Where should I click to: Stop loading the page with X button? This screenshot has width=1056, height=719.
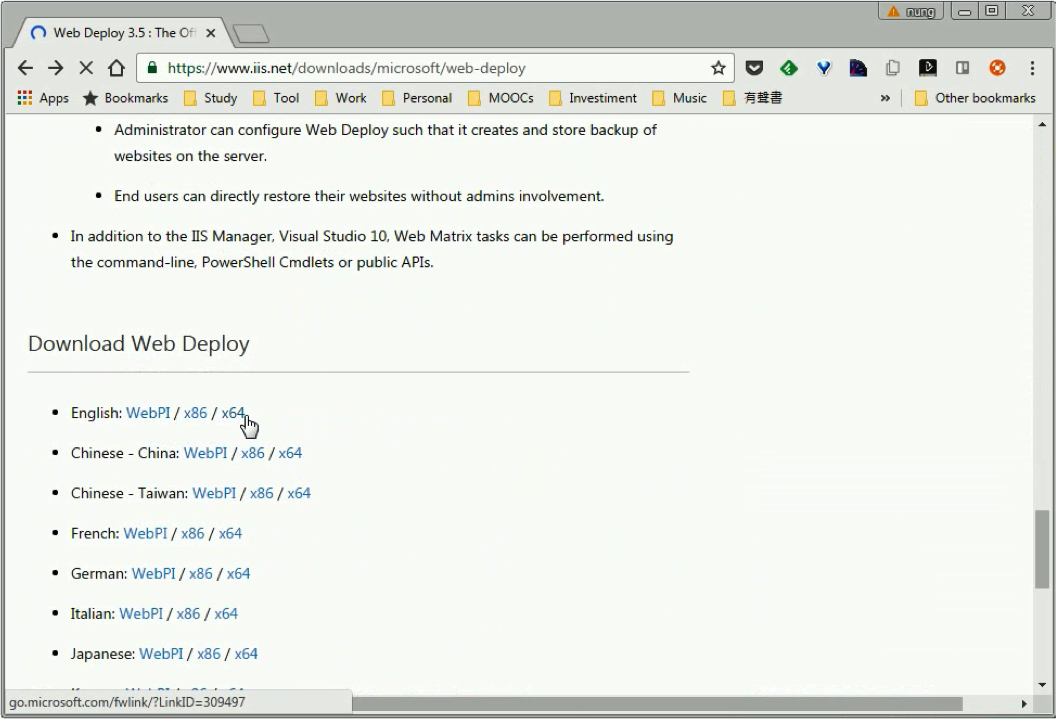tap(86, 68)
